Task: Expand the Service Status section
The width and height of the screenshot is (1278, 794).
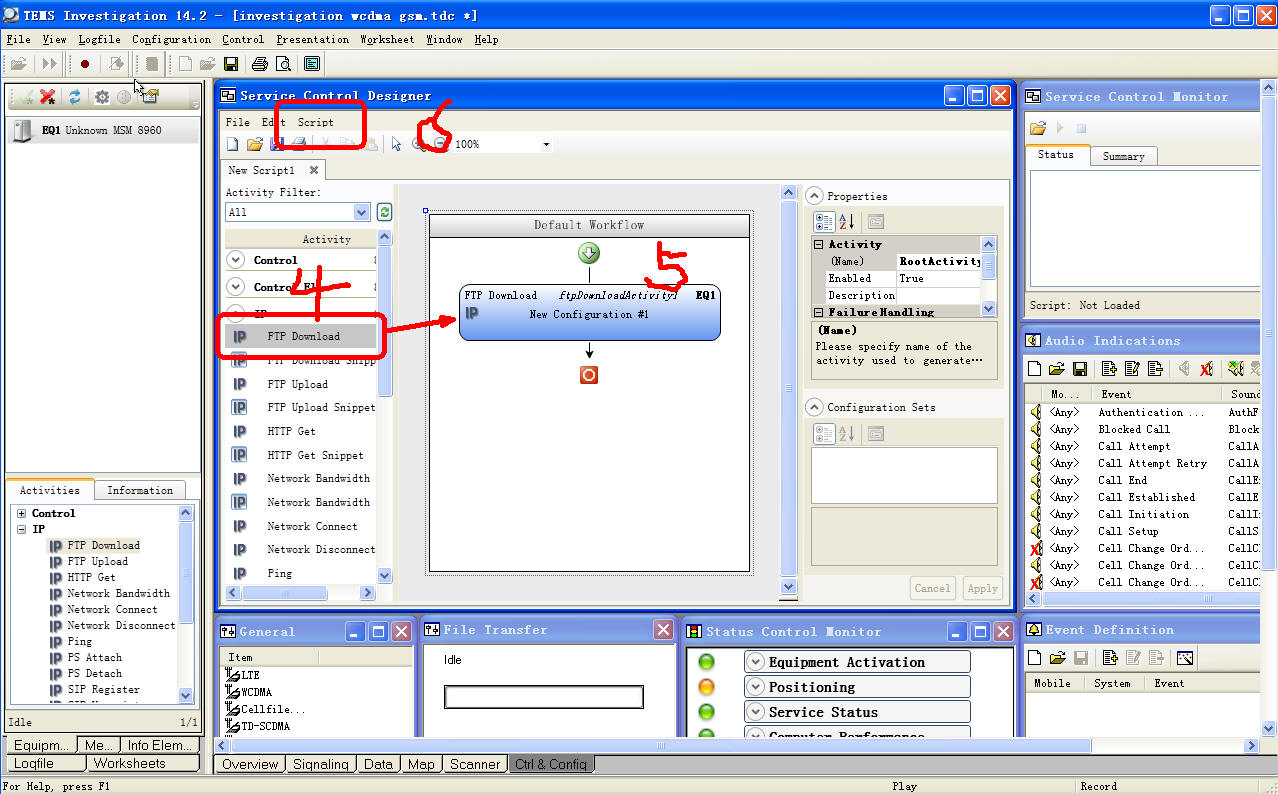Action: tap(757, 712)
